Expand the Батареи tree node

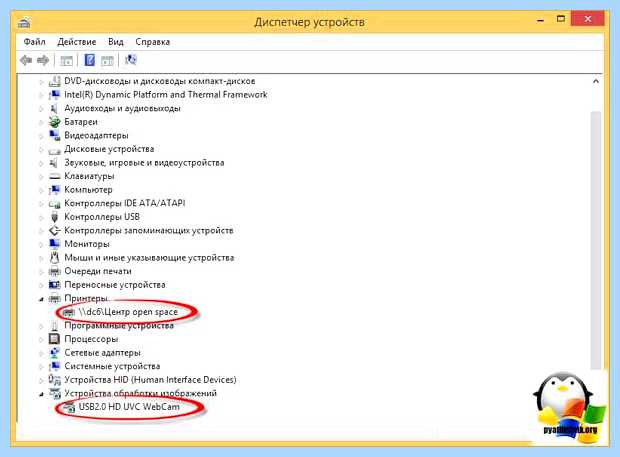coord(41,123)
